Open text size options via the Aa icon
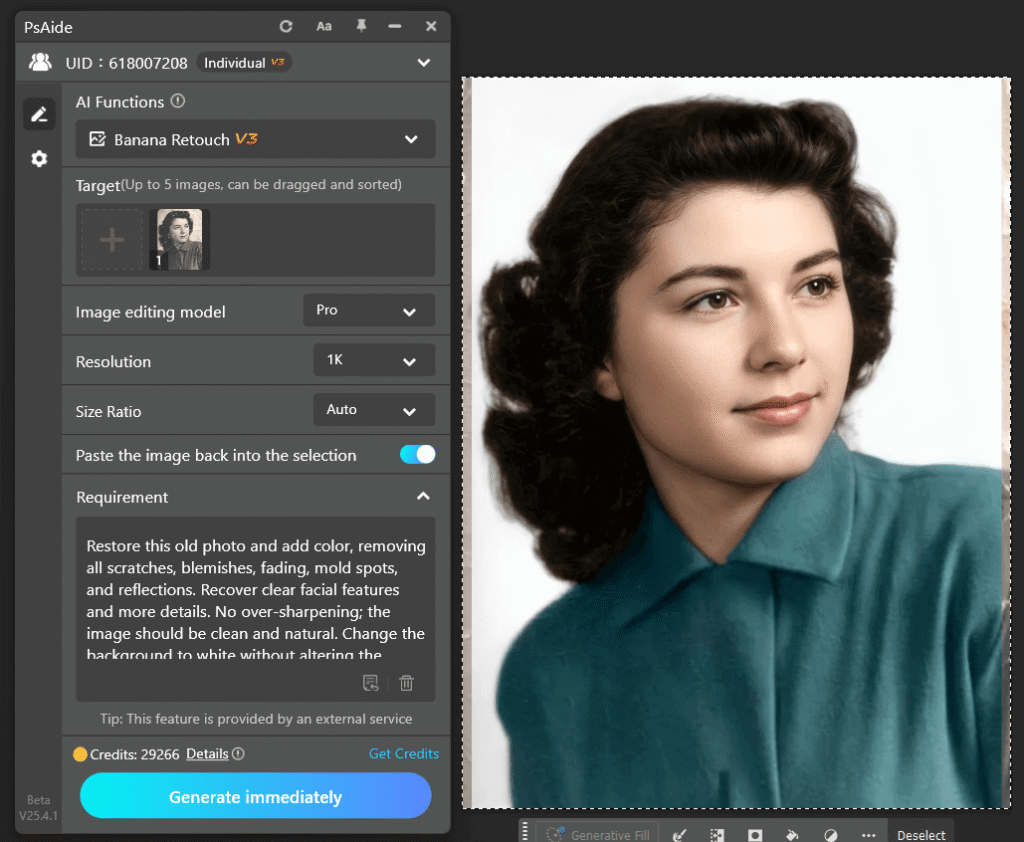The width and height of the screenshot is (1024, 842). 323,26
